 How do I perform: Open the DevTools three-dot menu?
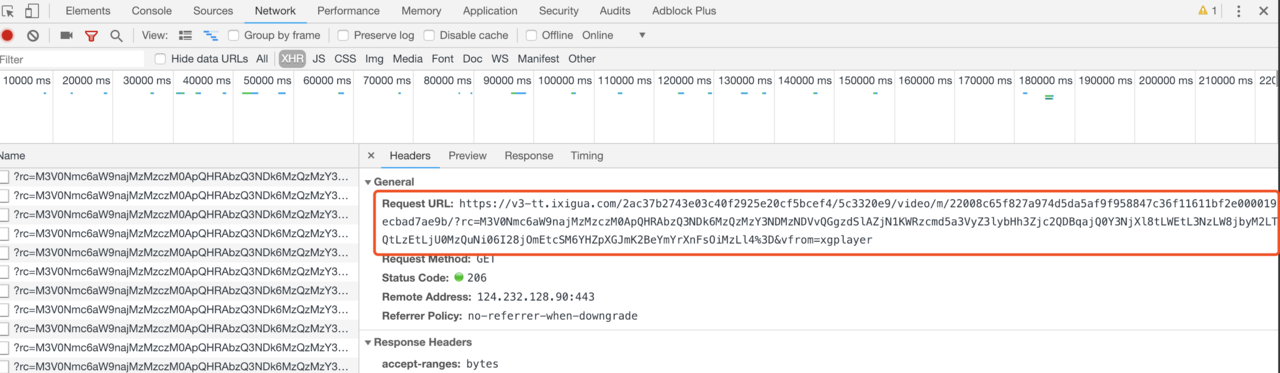[x=1239, y=11]
